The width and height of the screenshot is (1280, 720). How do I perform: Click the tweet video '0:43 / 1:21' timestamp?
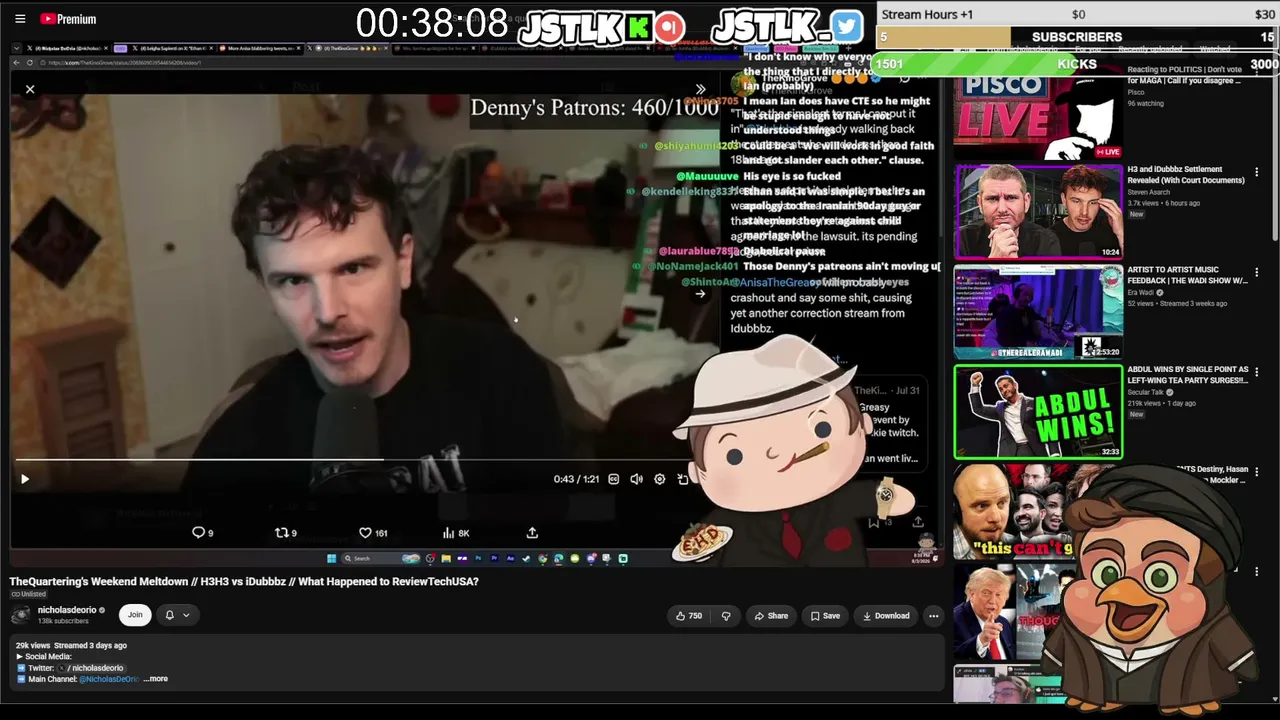(576, 479)
